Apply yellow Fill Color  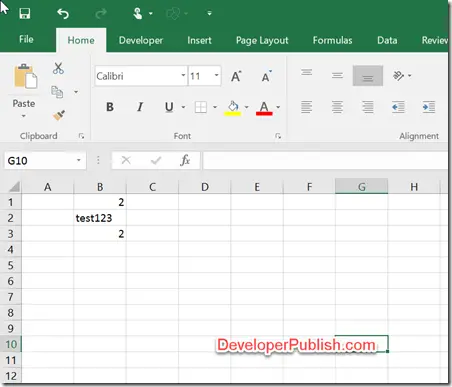(233, 108)
